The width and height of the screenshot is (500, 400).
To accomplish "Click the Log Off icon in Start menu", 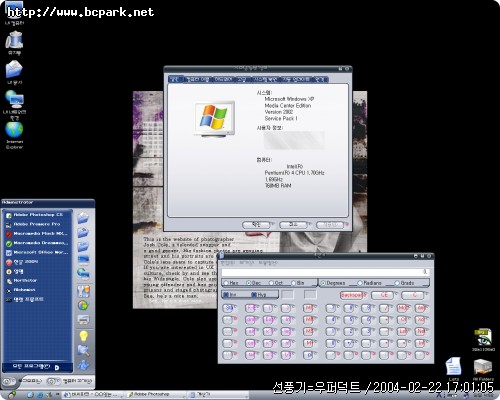I will (8, 381).
